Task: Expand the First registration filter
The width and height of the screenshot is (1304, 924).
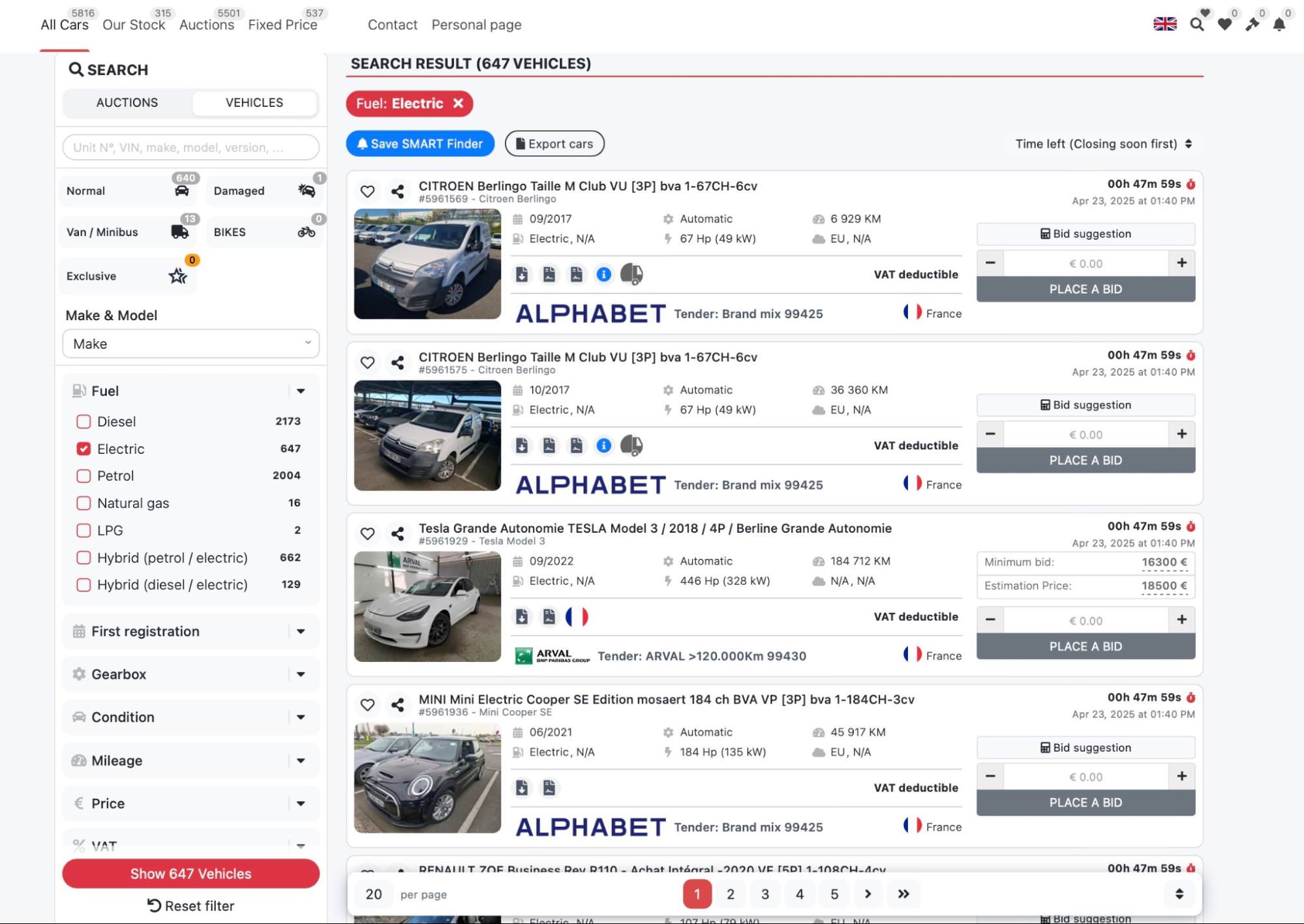Action: [x=190, y=631]
